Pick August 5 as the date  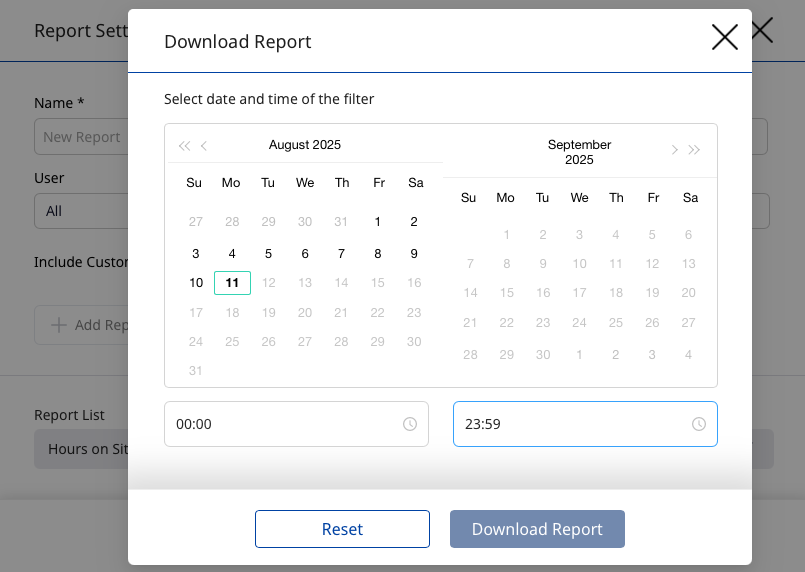pos(268,254)
